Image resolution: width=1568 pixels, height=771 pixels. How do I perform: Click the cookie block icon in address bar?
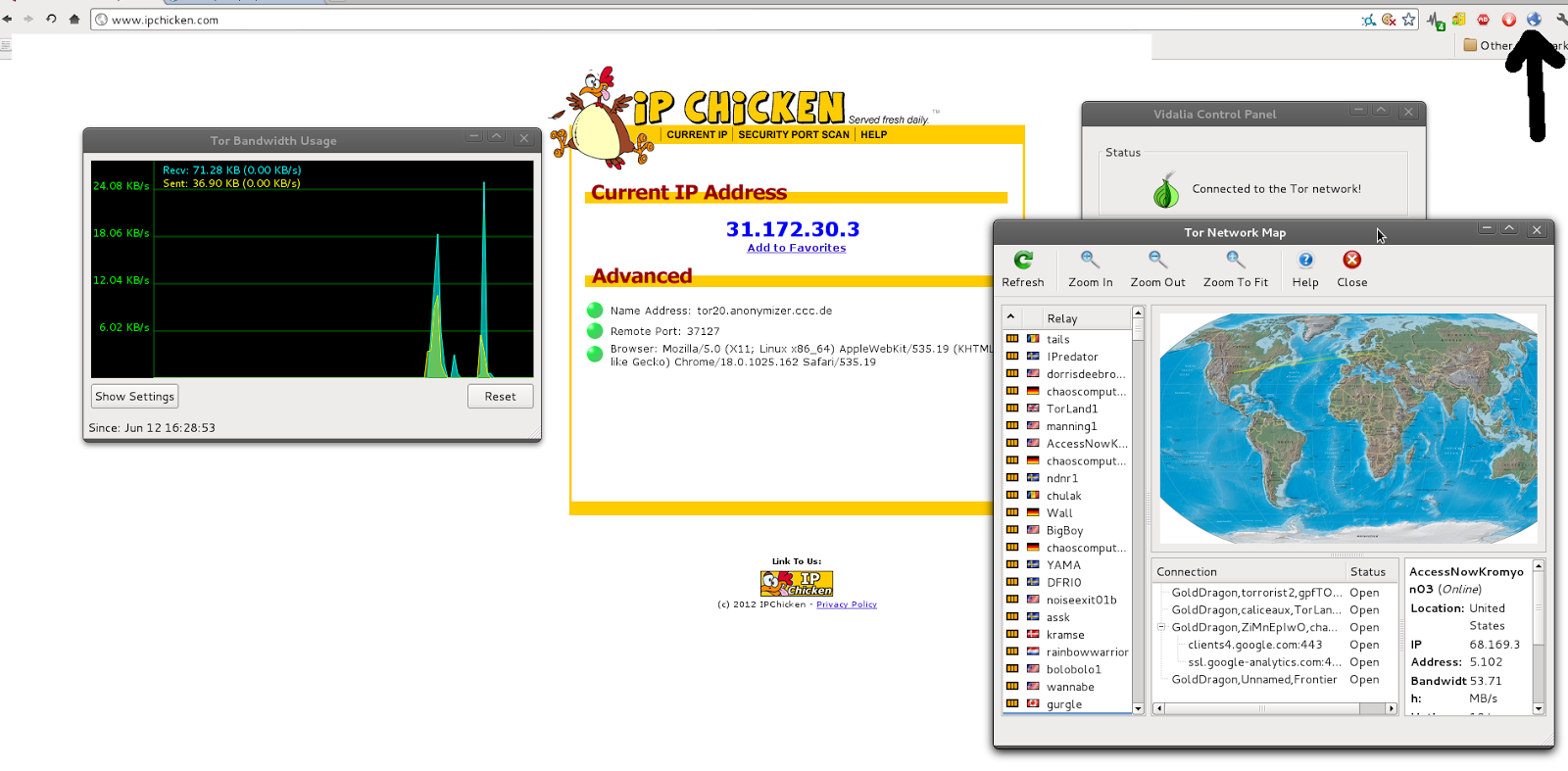(1389, 20)
